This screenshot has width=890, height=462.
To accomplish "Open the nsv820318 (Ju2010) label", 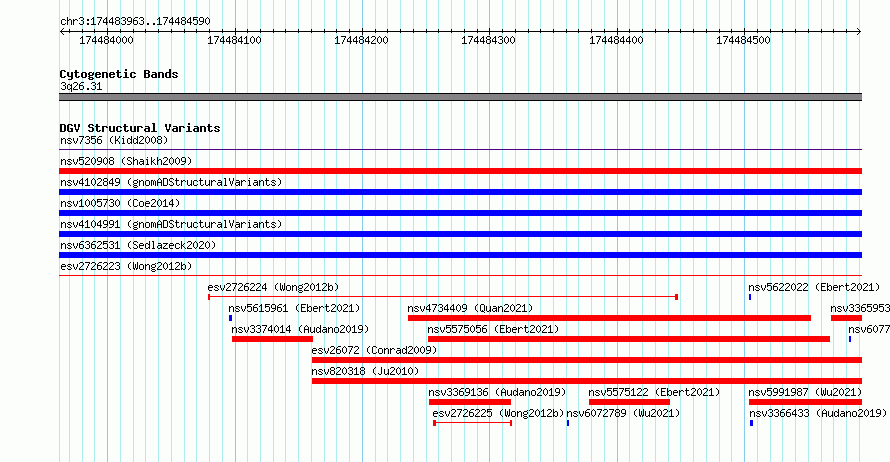I will tap(365, 371).
